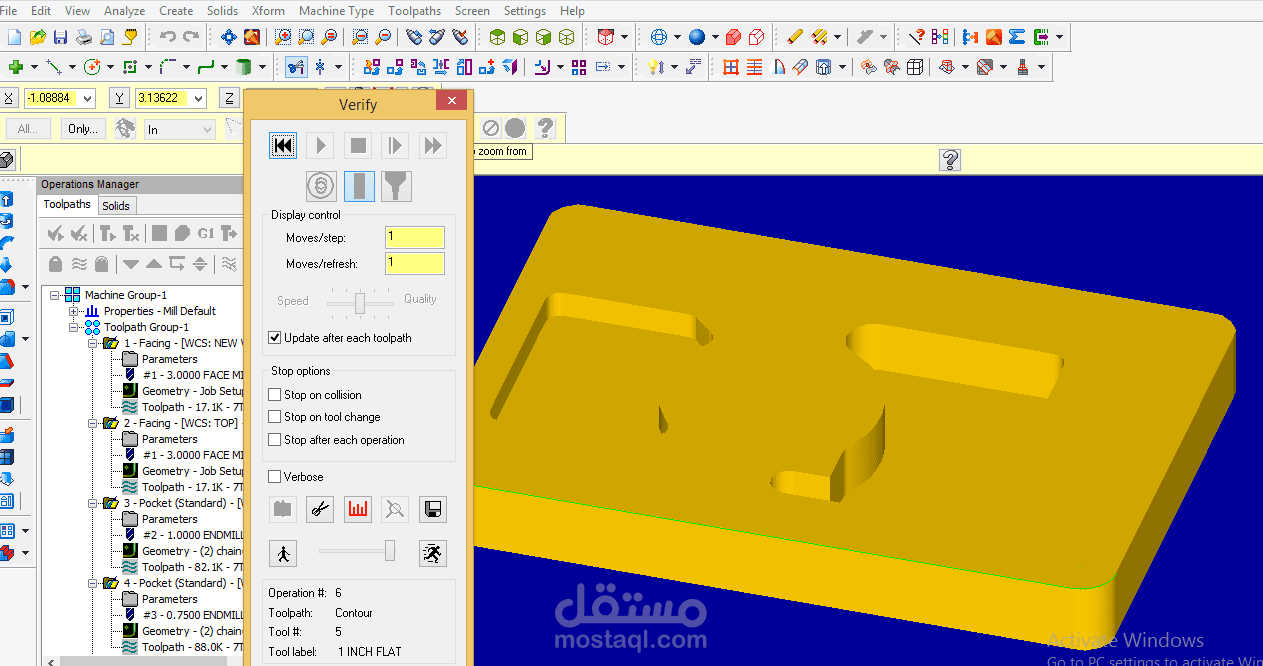Screen dimensions: 1263x666
Task: Create a new file with the New icon
Action: 14,37
